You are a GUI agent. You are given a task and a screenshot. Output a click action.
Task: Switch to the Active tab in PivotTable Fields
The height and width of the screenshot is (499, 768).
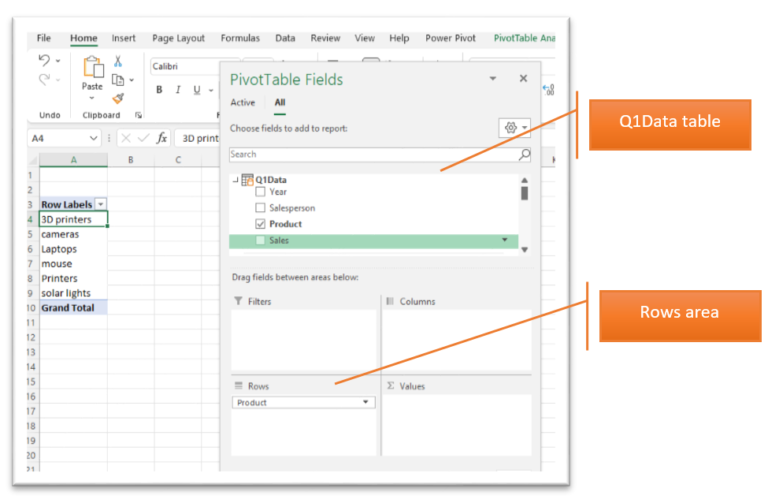click(x=242, y=102)
